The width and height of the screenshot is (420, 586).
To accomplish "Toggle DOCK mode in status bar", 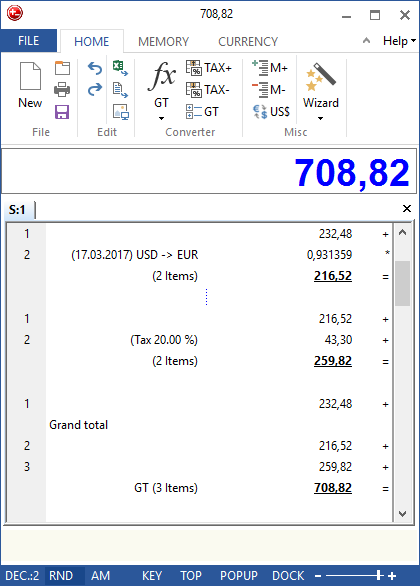I will 288,576.
